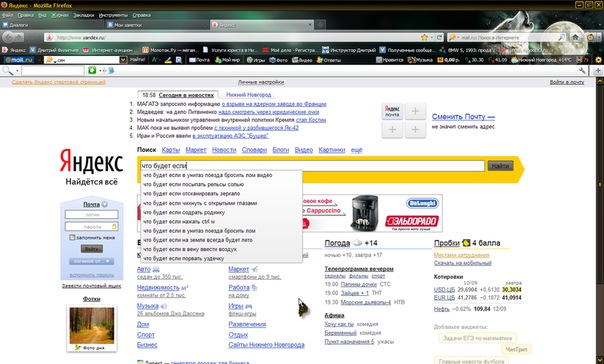Viewport: 604px width, 364px height.
Task: Click the Войти login button
Action: coord(91,249)
